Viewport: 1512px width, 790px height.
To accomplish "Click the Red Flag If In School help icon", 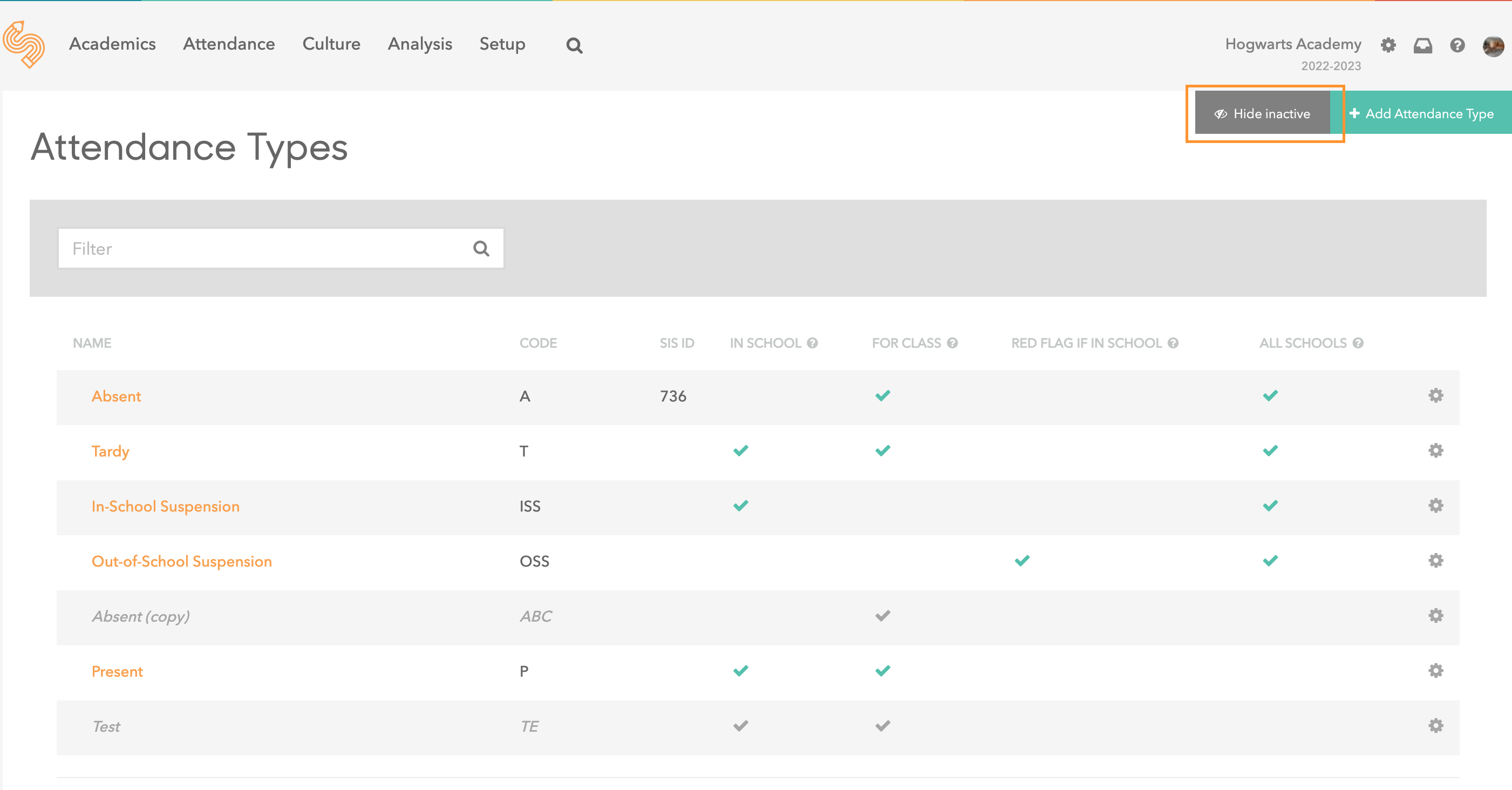I will 1173,343.
